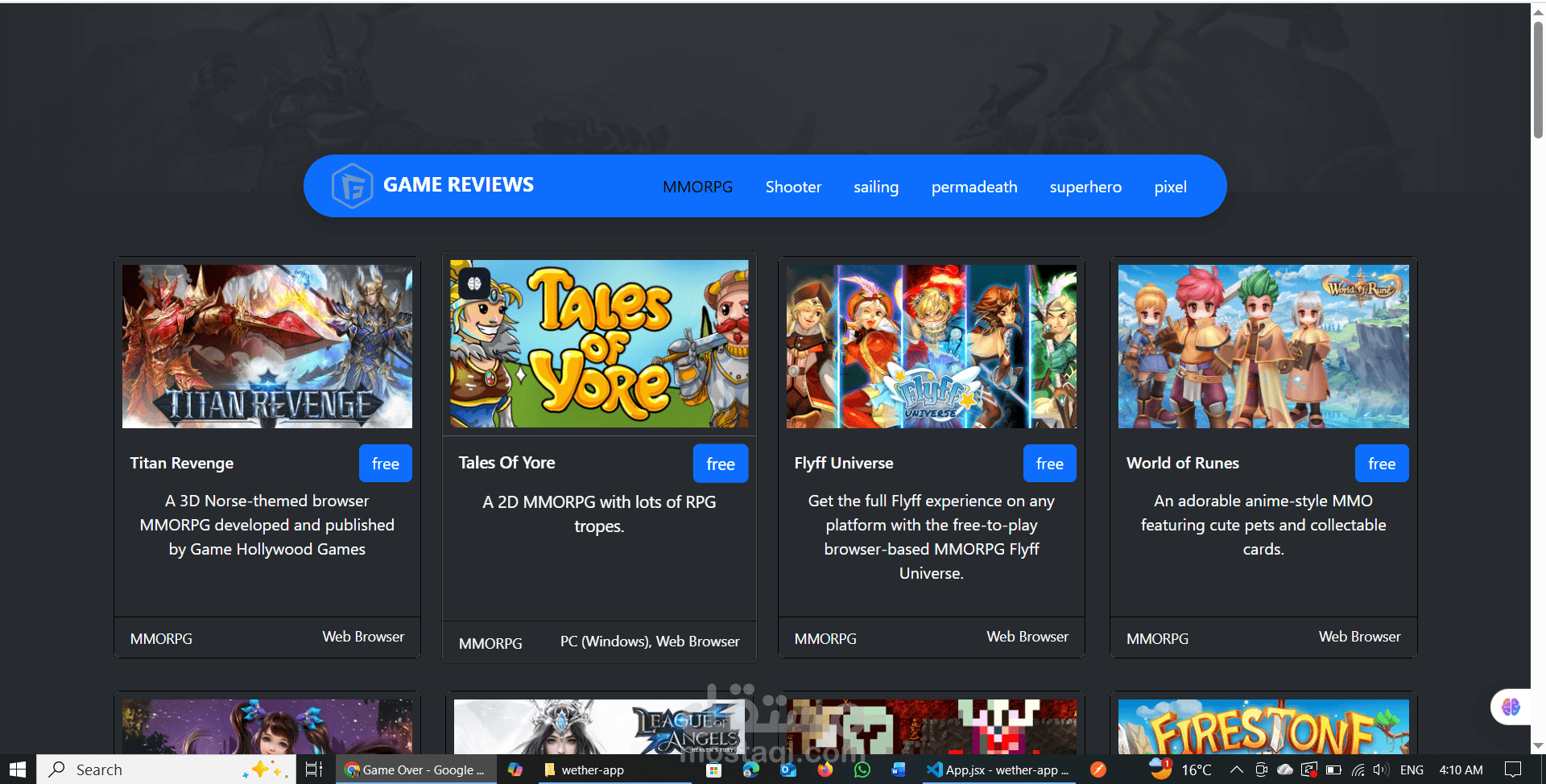Open Microsoft Word from the taskbar
The height and width of the screenshot is (784, 1546).
(x=899, y=770)
